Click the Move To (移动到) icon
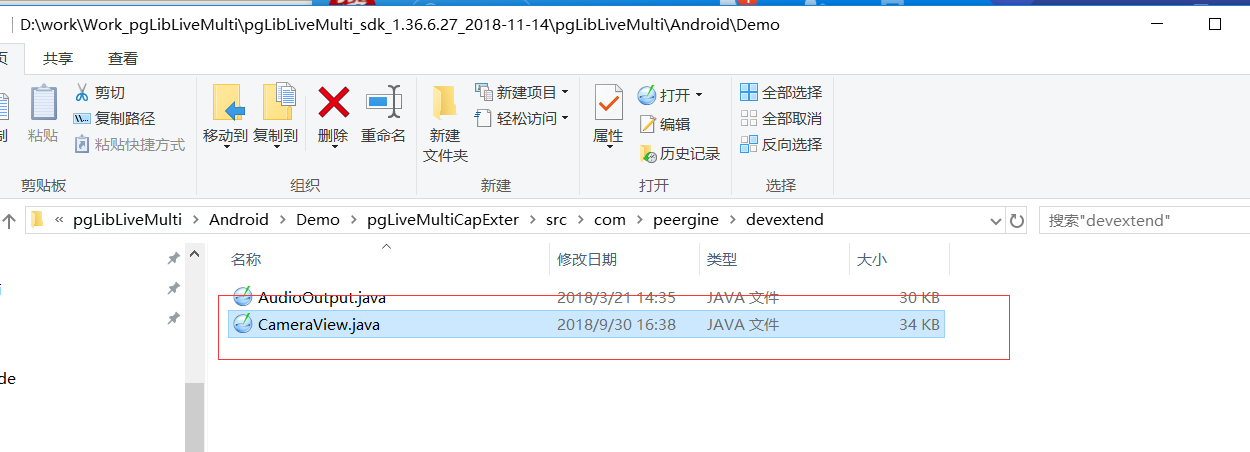Image resolution: width=1250 pixels, height=452 pixels. coord(226,103)
